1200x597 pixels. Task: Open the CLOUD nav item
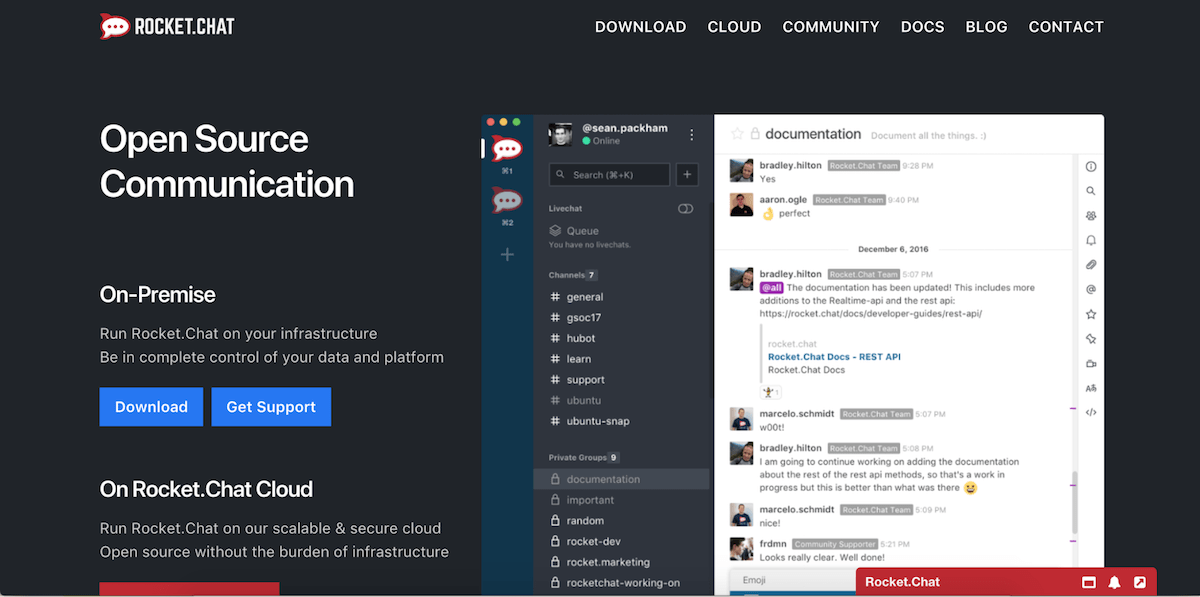coord(734,27)
